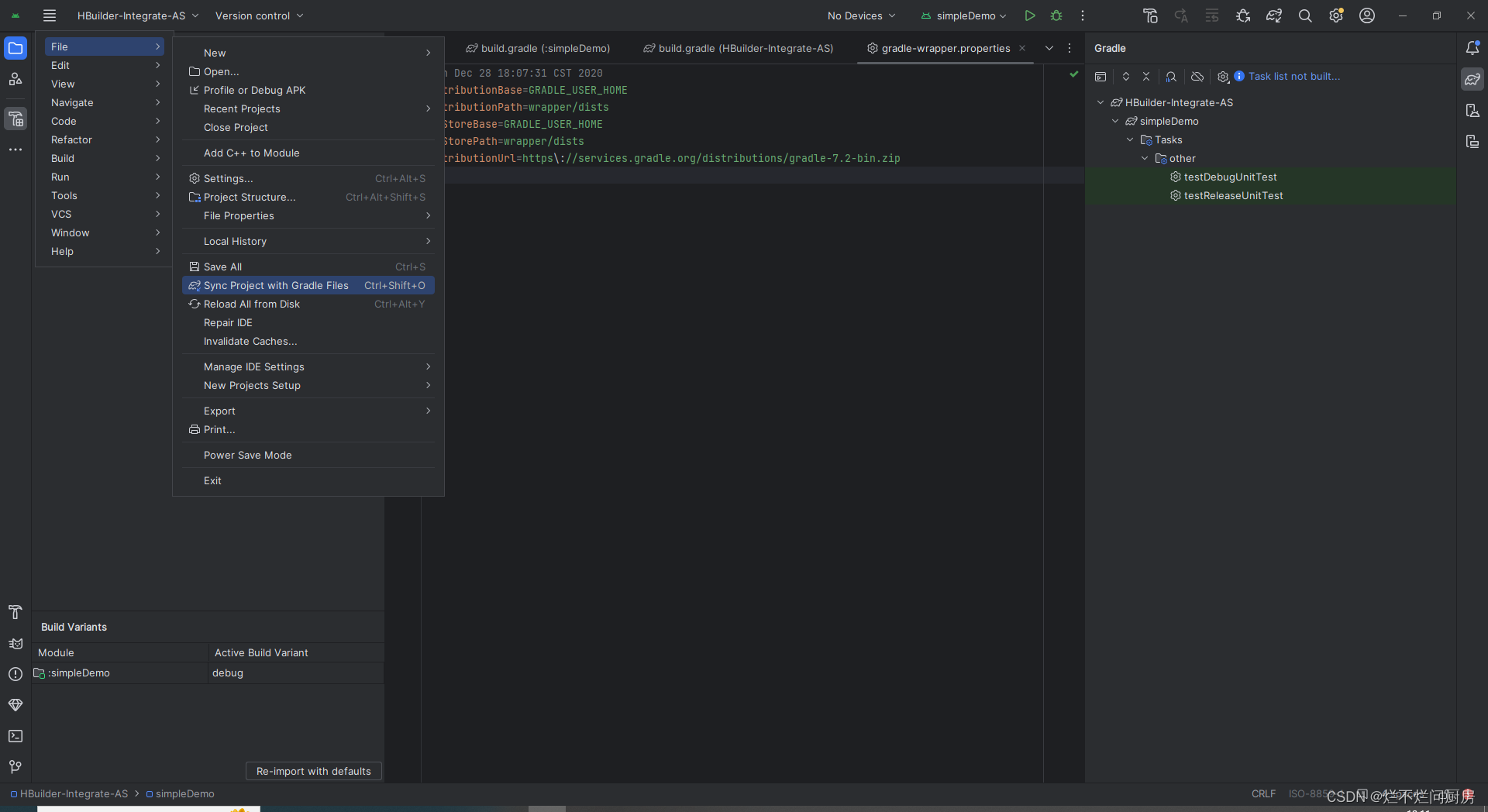1488x812 pixels.
Task: Sync project using the Gradle sync toolbar icon
Action: tap(1274, 15)
